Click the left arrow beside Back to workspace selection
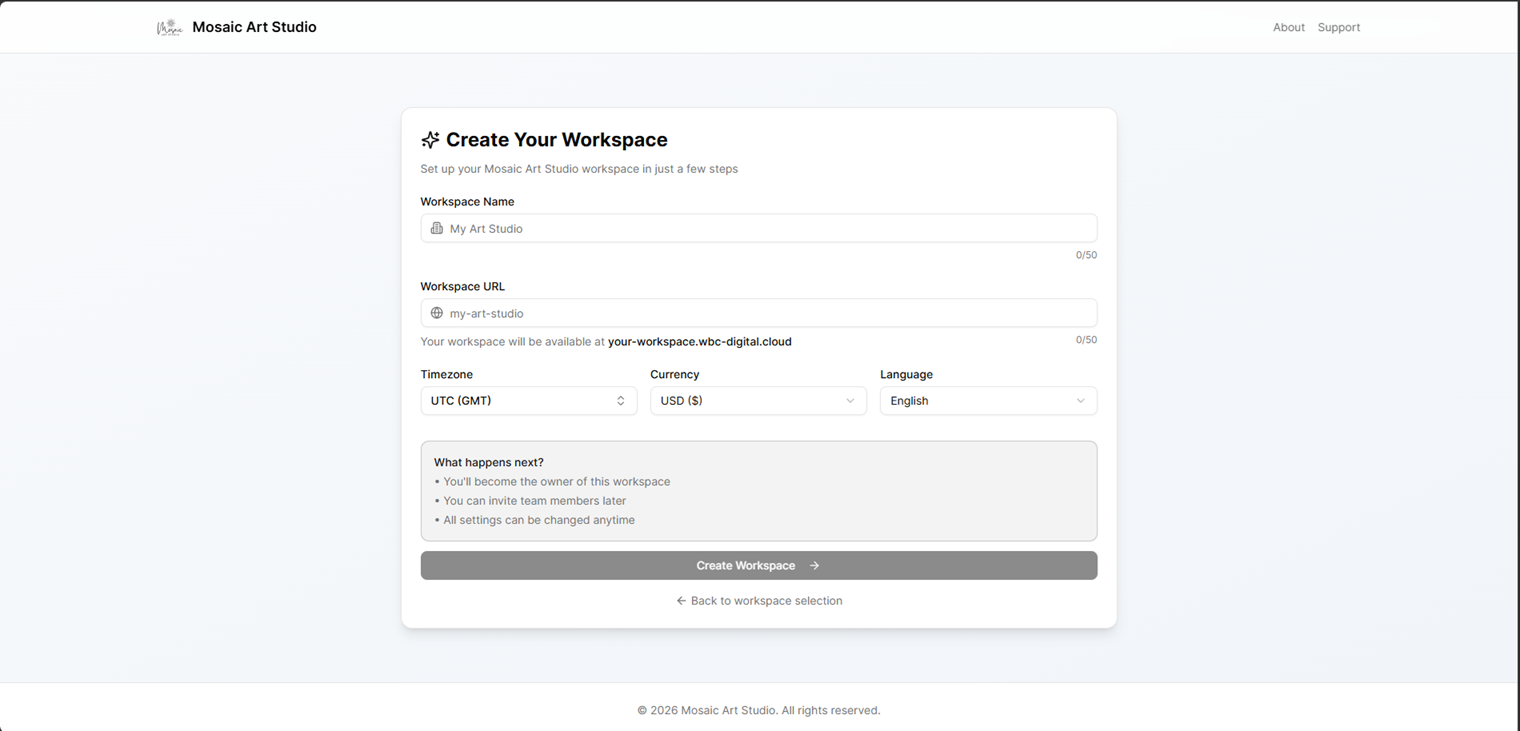Screen dimensions: 1520x731 tap(679, 600)
